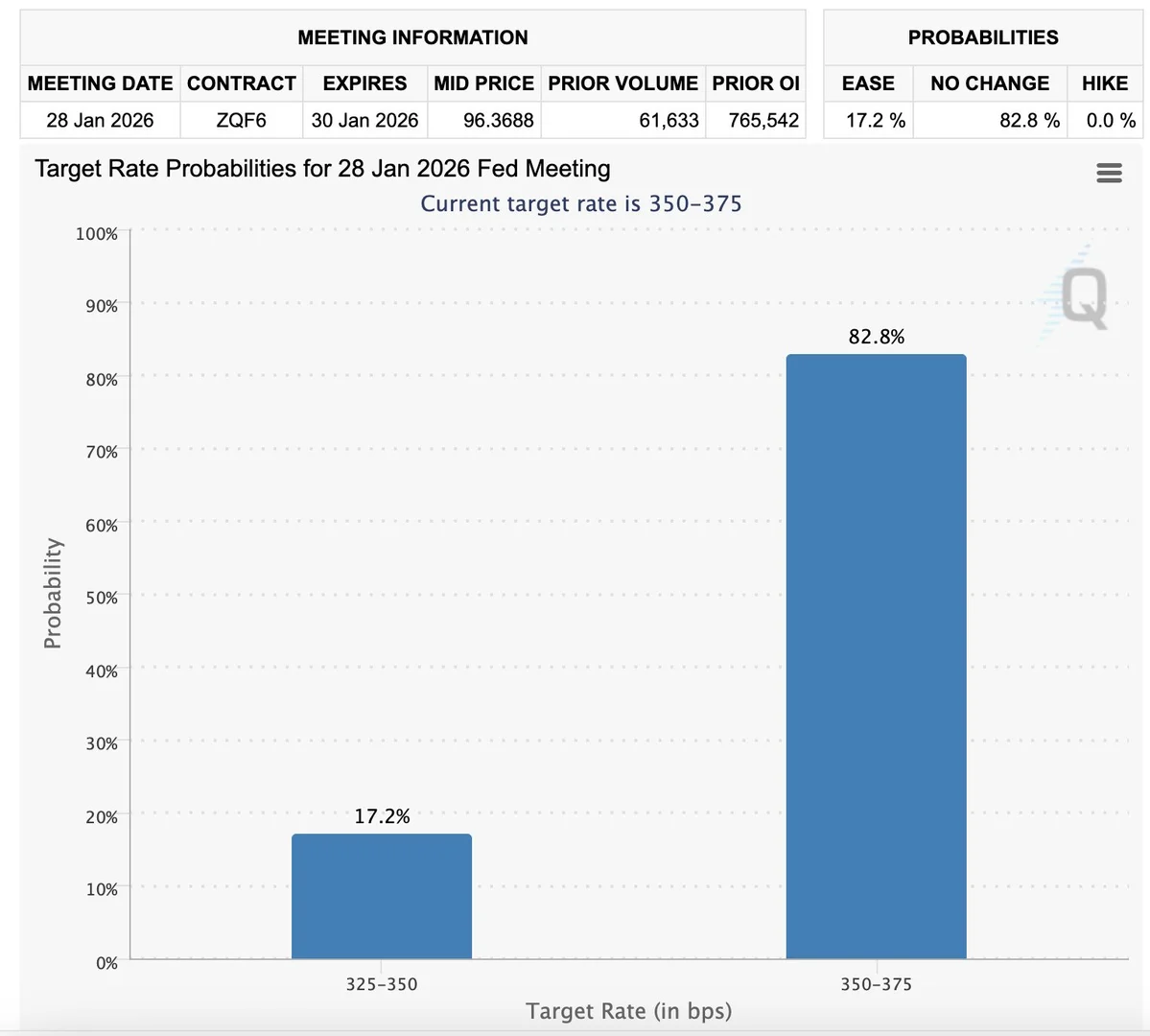The height and width of the screenshot is (1036, 1150).
Task: Select the 28 Jan 2026 meeting date cell
Action: (x=100, y=121)
